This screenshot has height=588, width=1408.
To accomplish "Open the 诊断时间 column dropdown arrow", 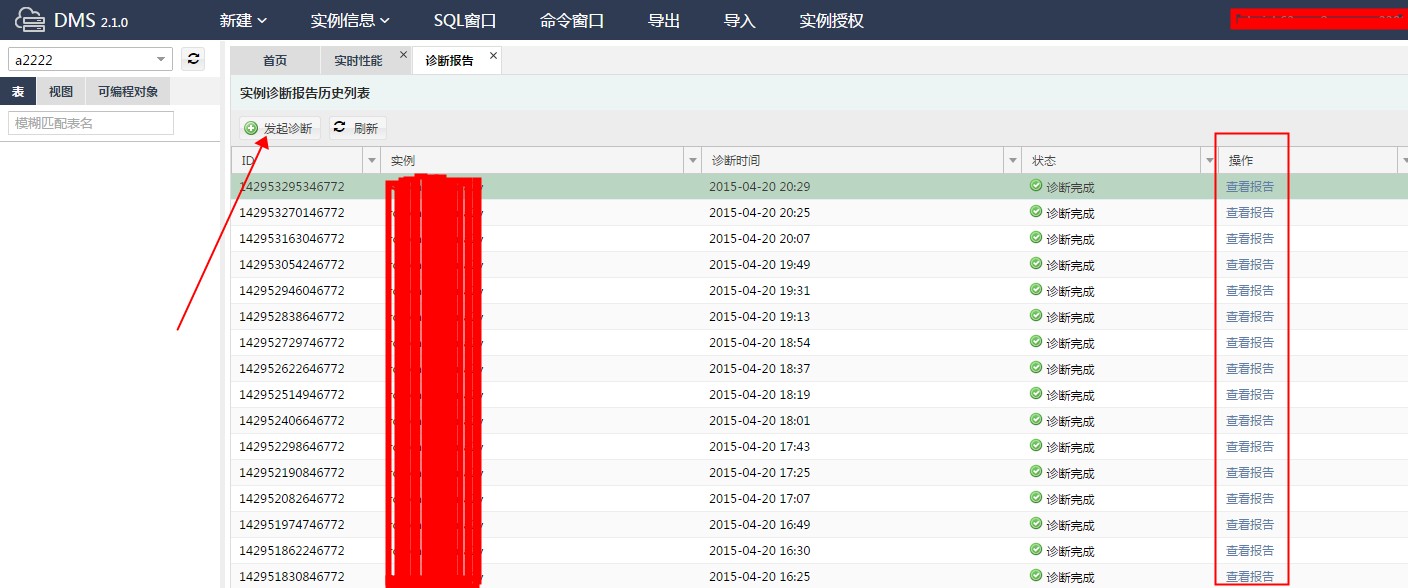I will click(1012, 160).
